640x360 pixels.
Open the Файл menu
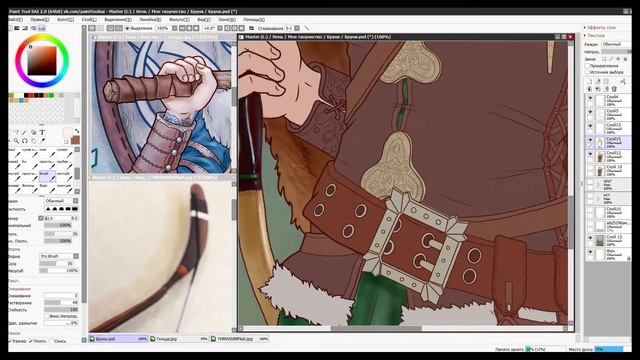point(16,20)
